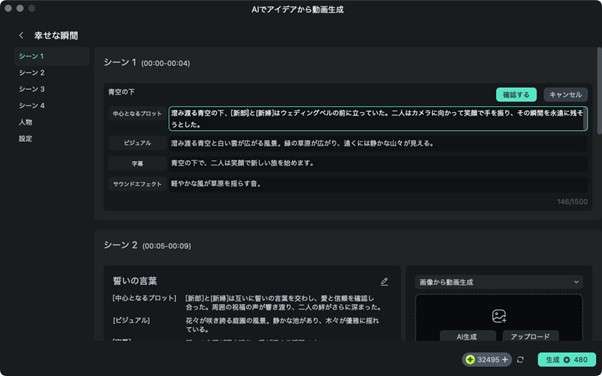602x376 pixels.
Task: Select シーン 4 in the sidebar
Action: [x=32, y=106]
